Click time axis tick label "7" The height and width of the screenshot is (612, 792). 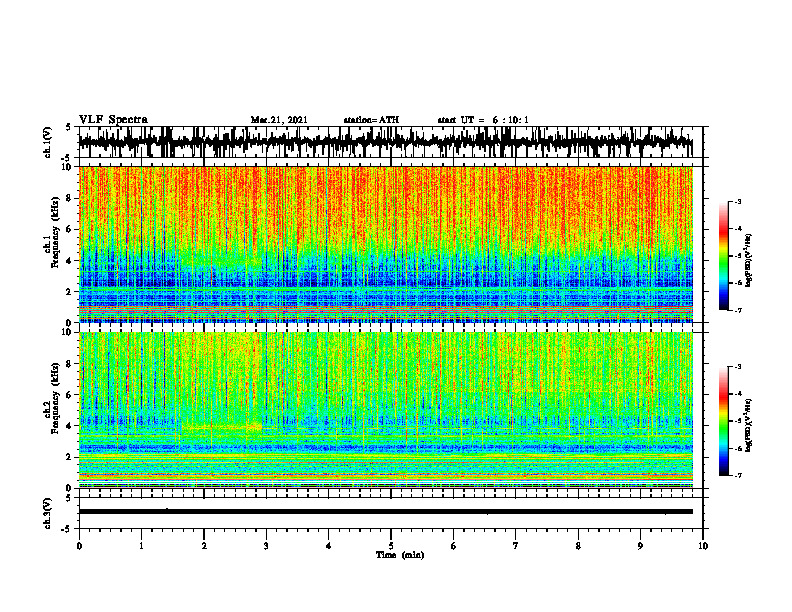click(516, 546)
